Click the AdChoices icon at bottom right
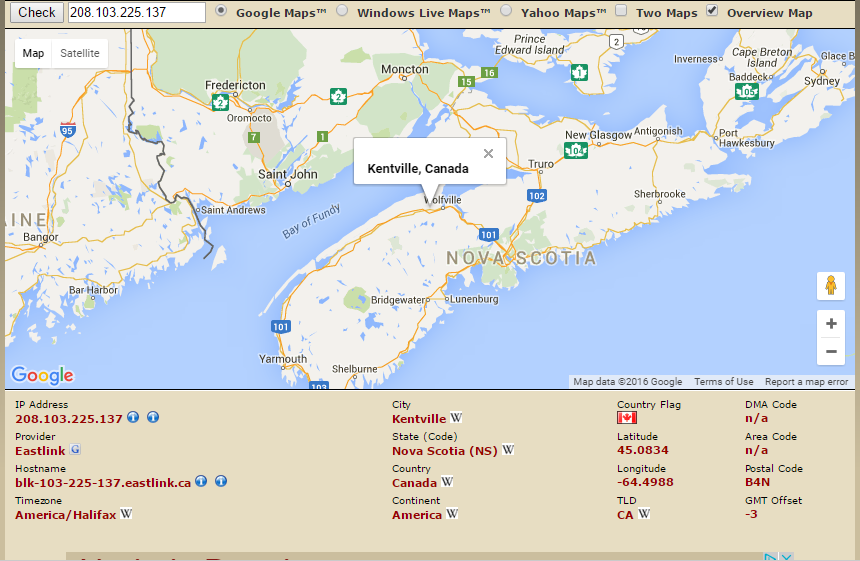The width and height of the screenshot is (860, 561). click(x=771, y=557)
